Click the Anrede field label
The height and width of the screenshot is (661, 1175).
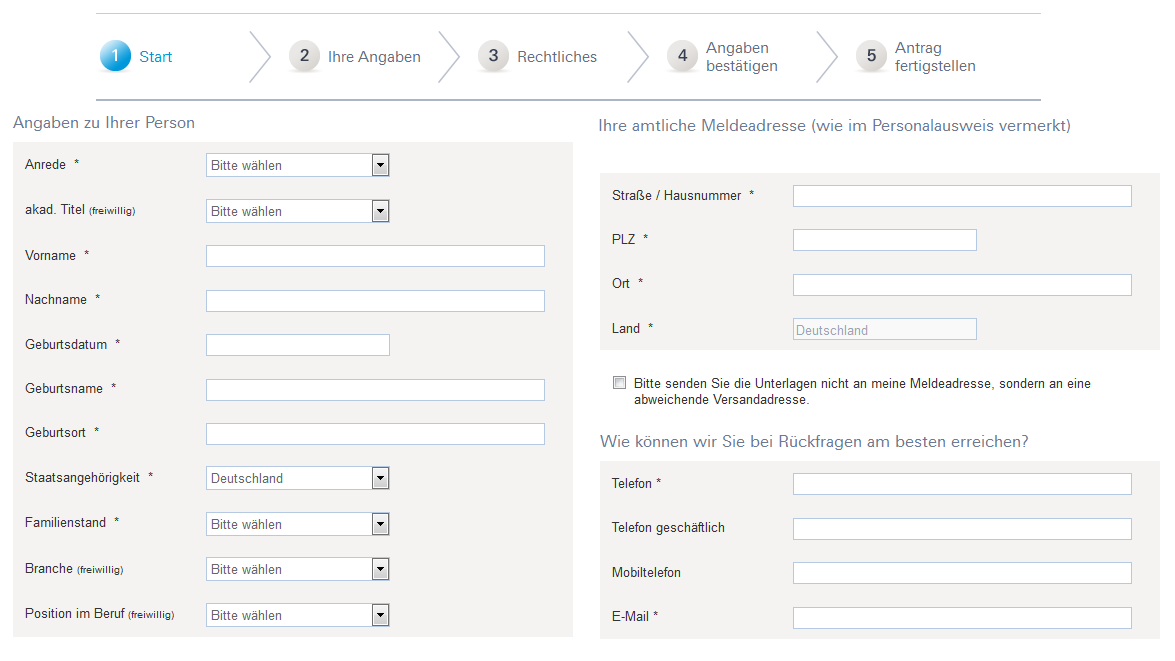click(x=45, y=165)
